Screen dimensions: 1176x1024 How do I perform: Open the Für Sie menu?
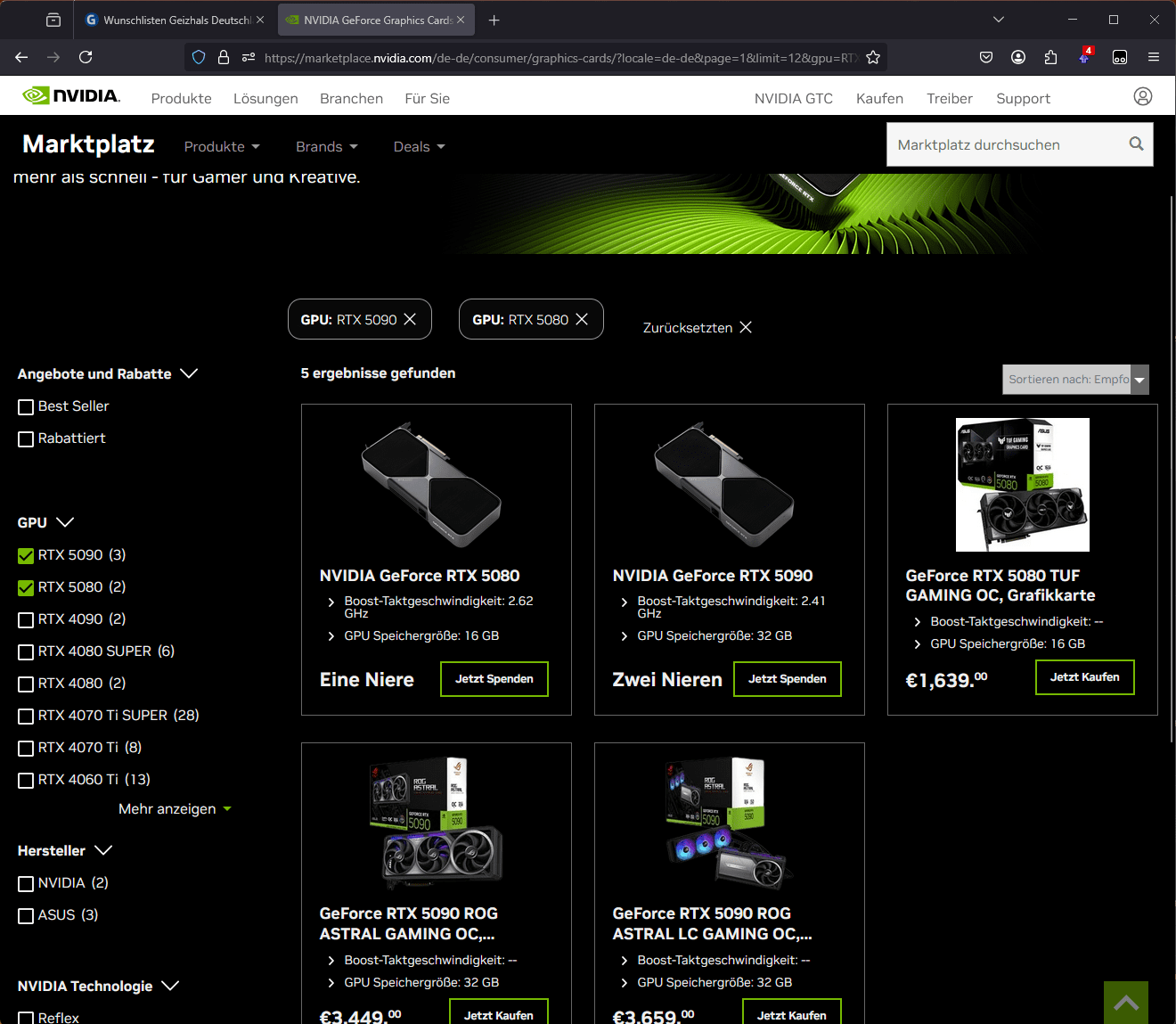click(427, 98)
